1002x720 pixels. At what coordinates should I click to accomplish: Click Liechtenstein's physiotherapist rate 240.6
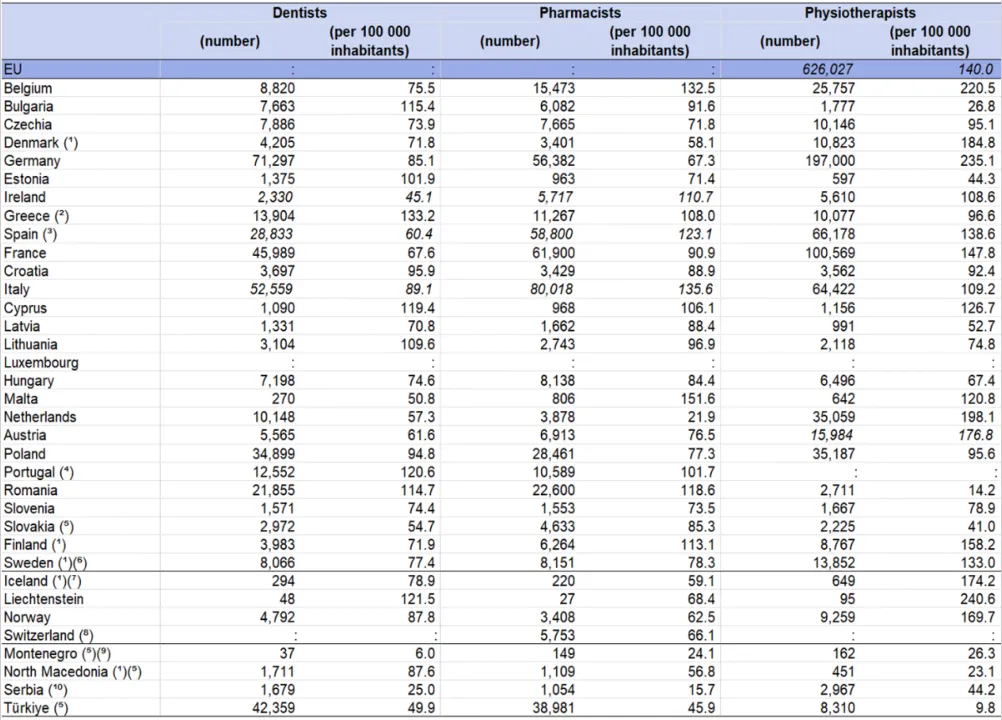[950, 599]
